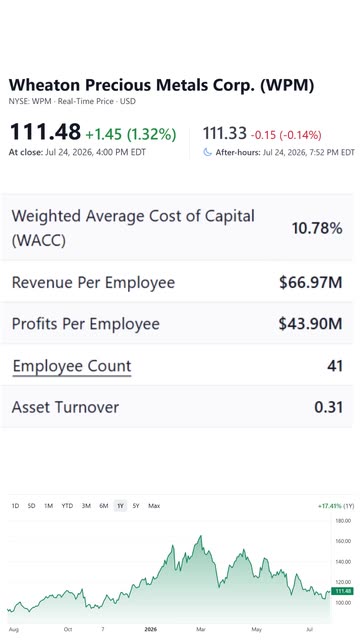Select the WACC row
Image resolution: width=360 pixels, height=640 pixels.
pos(176,228)
